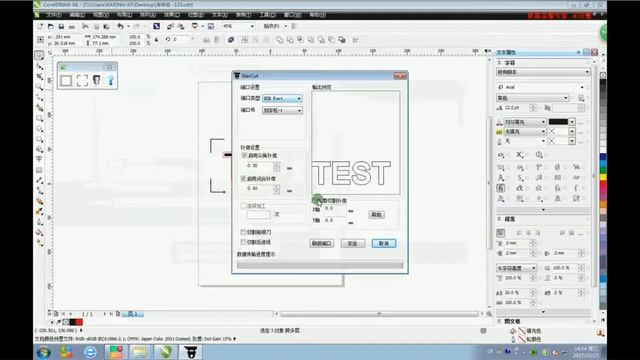Screen dimensions: 640x360
Task: Click the send button in StarCut
Action: (x=353, y=243)
